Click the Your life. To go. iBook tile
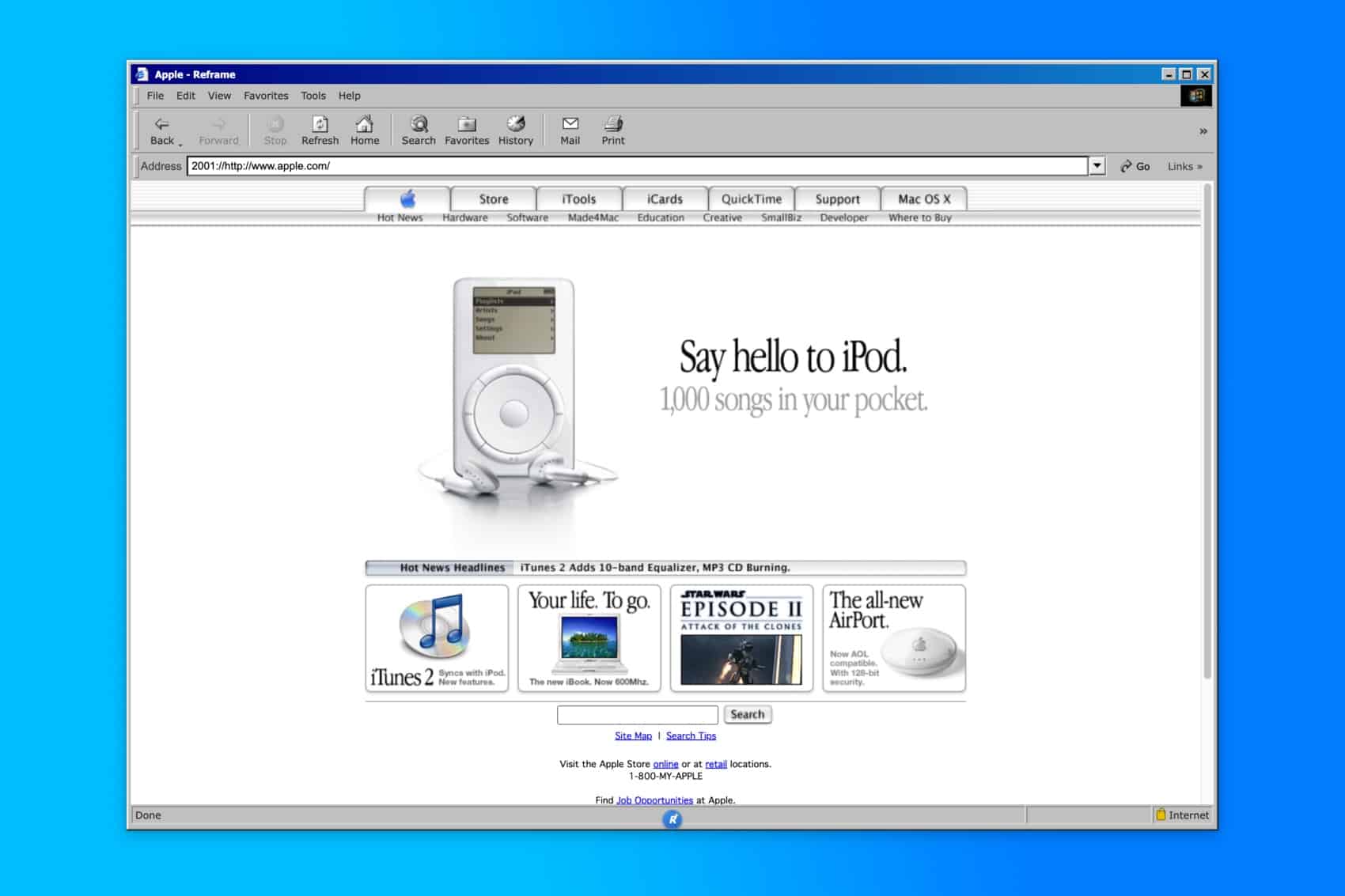 [x=589, y=638]
